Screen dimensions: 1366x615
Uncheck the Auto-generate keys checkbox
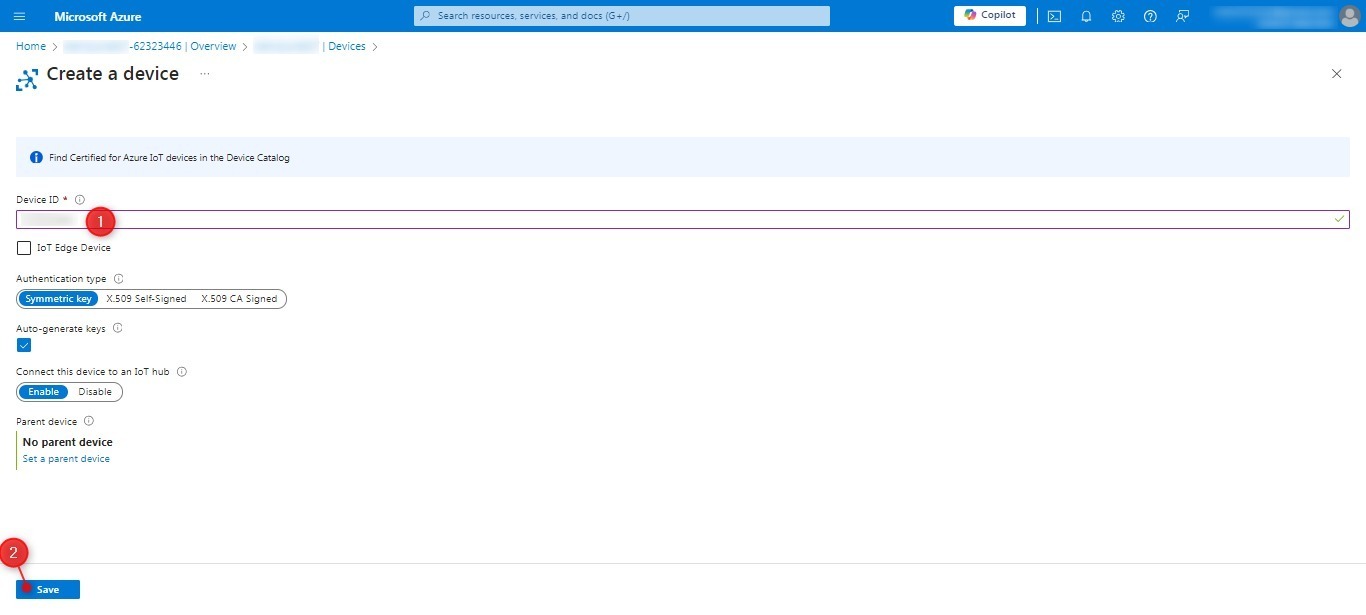[24, 345]
